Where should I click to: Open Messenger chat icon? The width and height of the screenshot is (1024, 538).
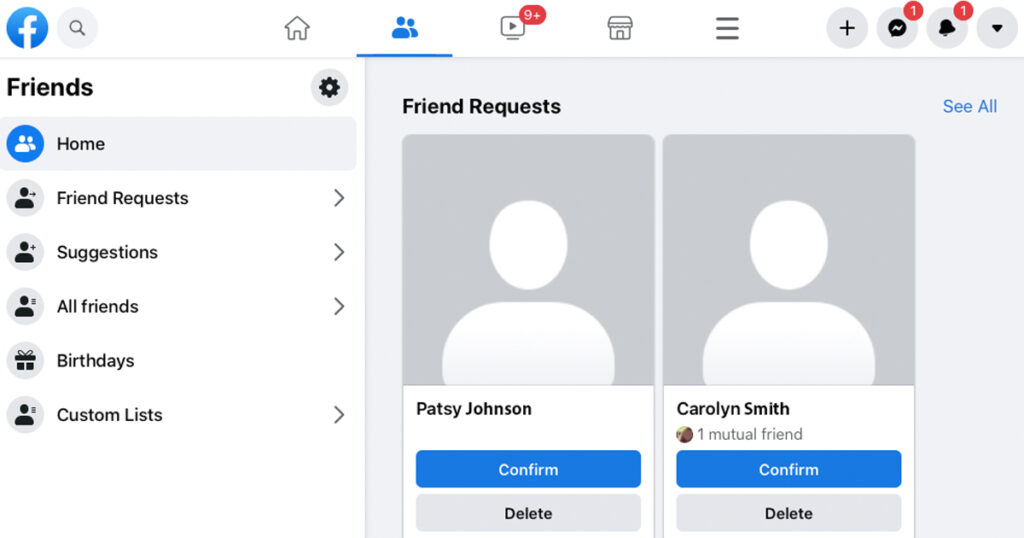click(897, 28)
